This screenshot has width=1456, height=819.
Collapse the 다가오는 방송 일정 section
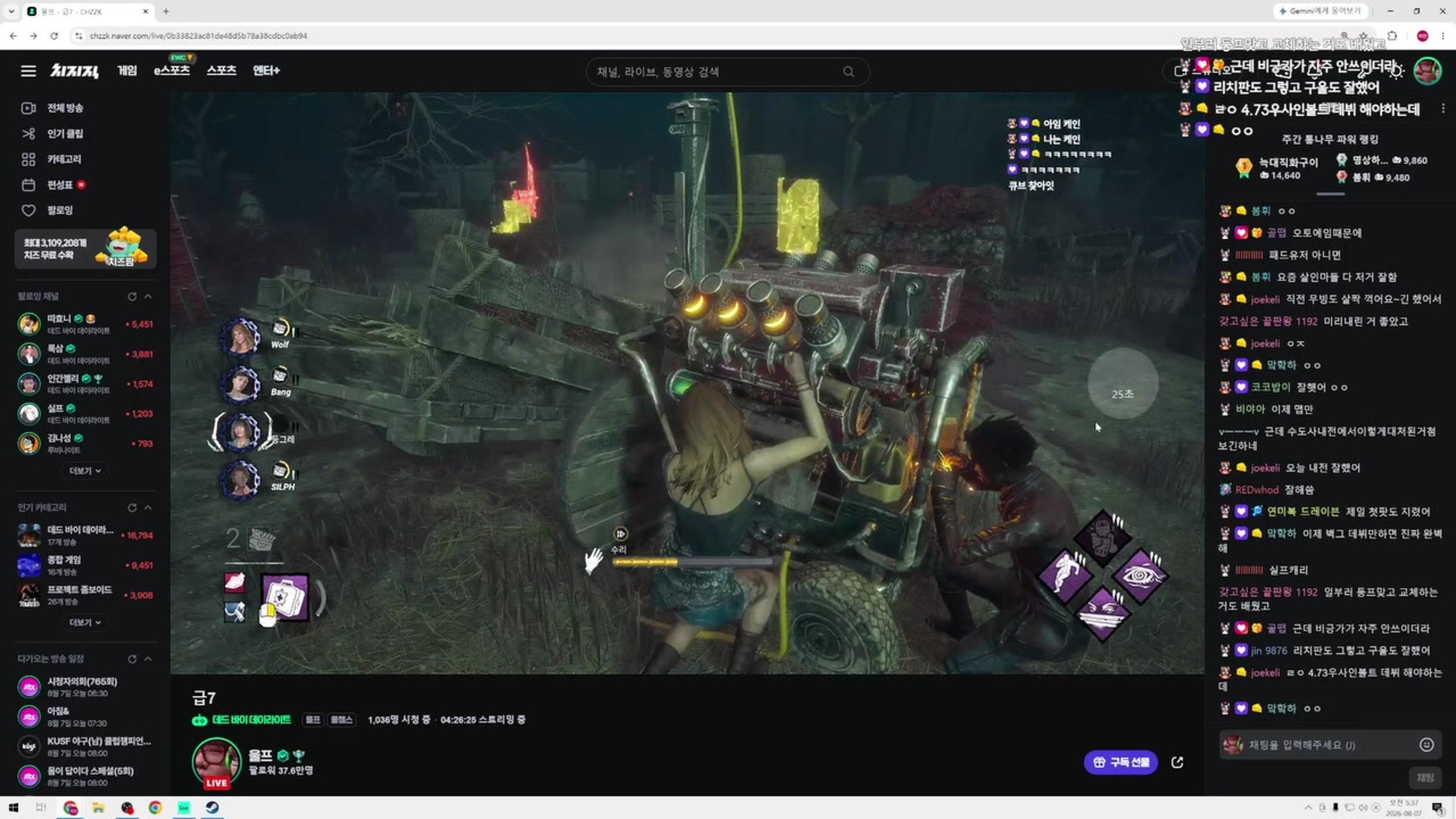pyautogui.click(x=148, y=659)
